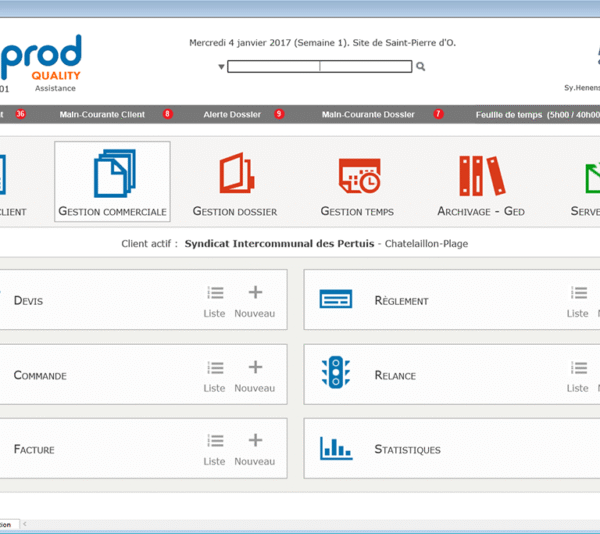Click the search magnifier icon
Image resolution: width=600 pixels, height=534 pixels.
[x=421, y=67]
